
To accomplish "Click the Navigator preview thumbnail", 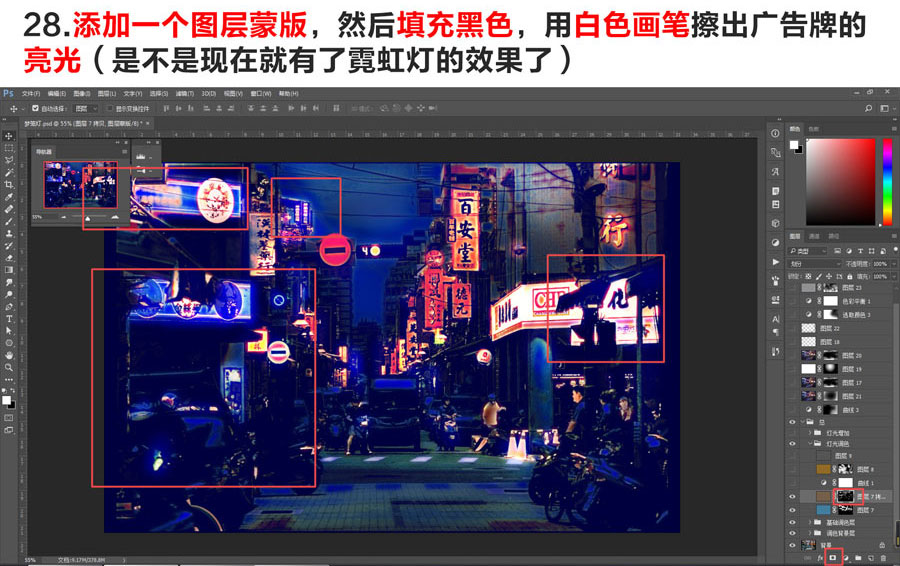I will coord(80,184).
